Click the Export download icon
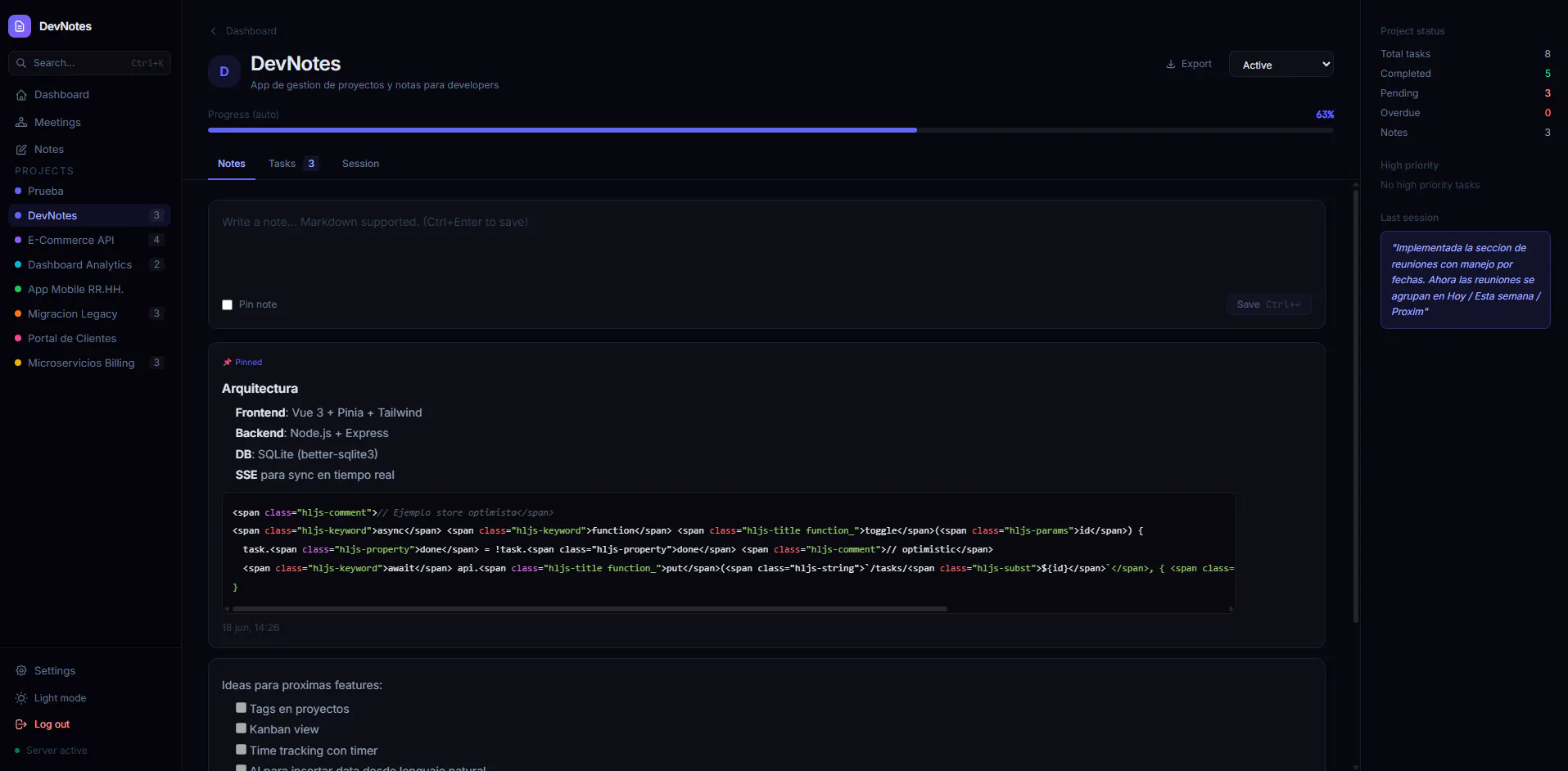The height and width of the screenshot is (771, 1568). click(1171, 64)
